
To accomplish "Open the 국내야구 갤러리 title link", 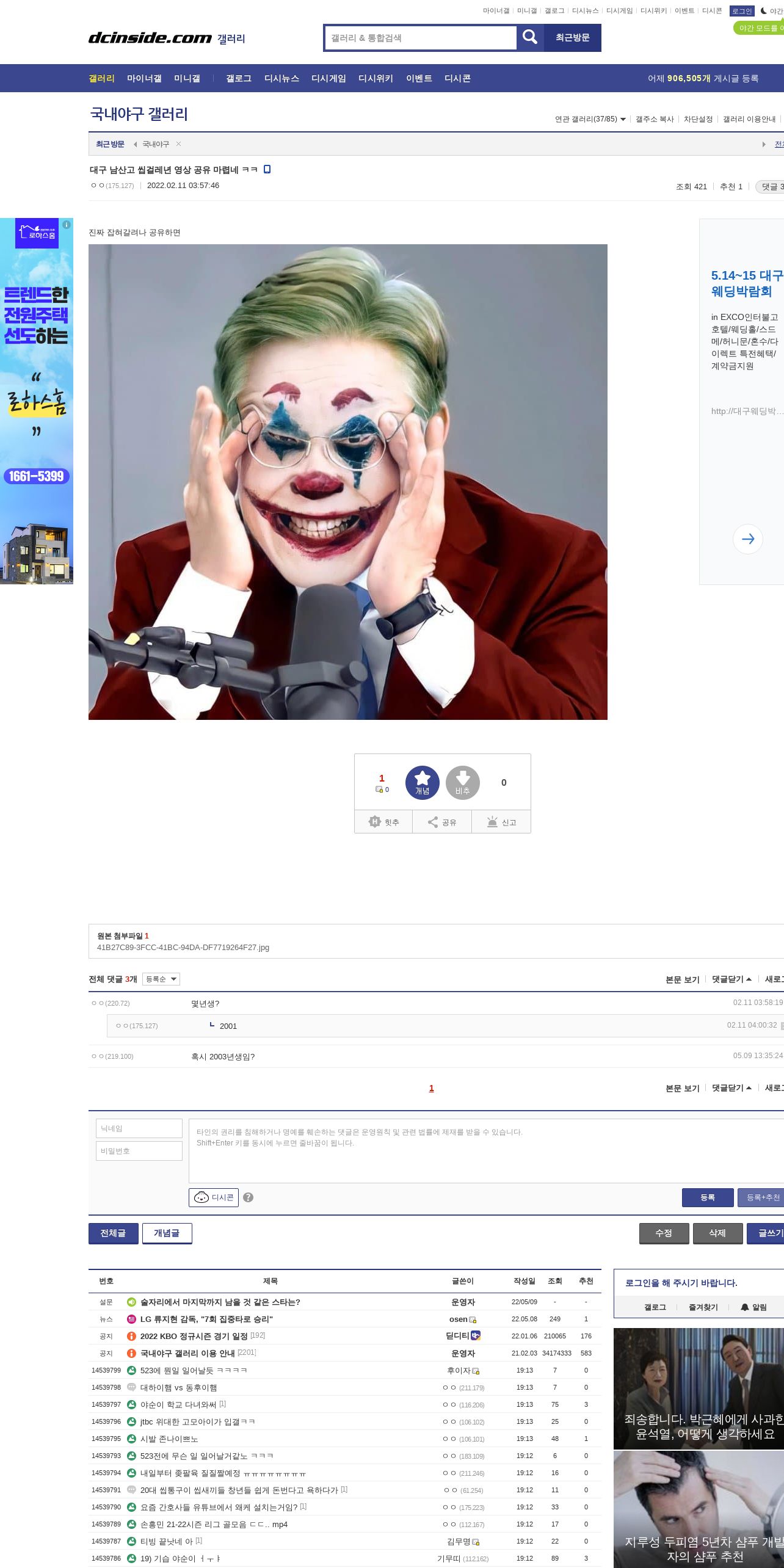I will coord(139,114).
